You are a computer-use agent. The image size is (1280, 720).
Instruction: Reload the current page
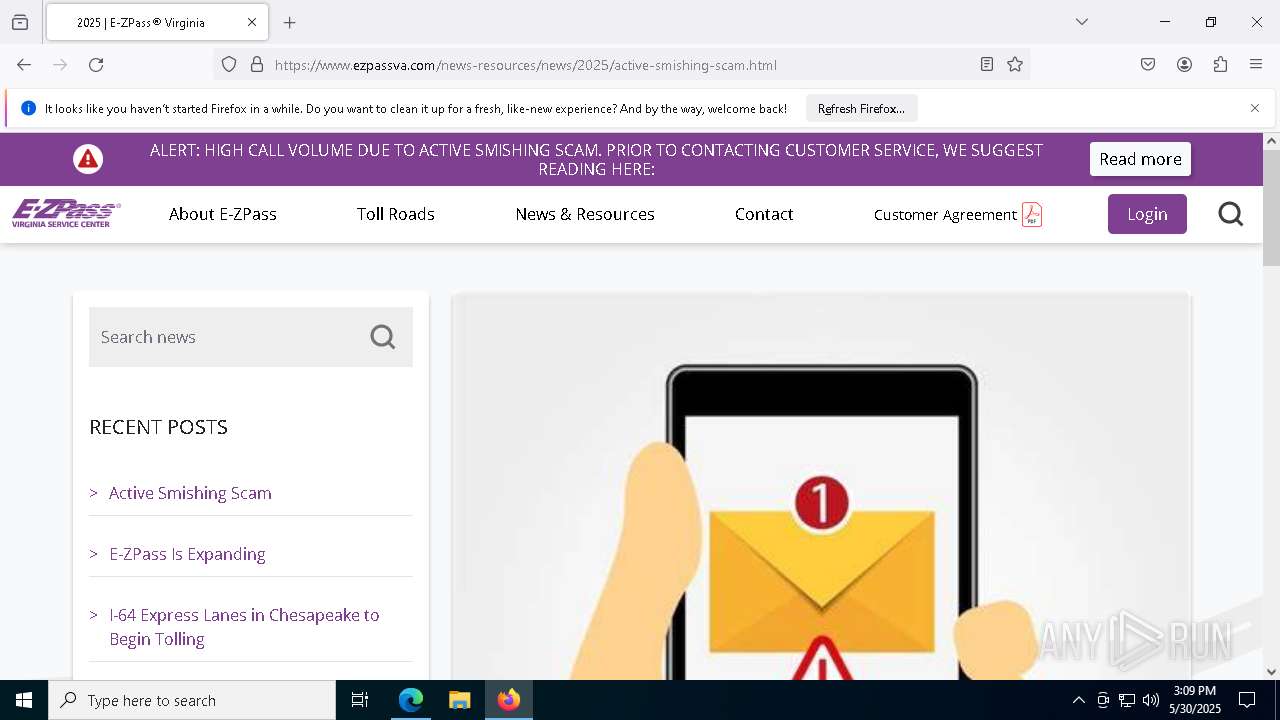pyautogui.click(x=96, y=65)
